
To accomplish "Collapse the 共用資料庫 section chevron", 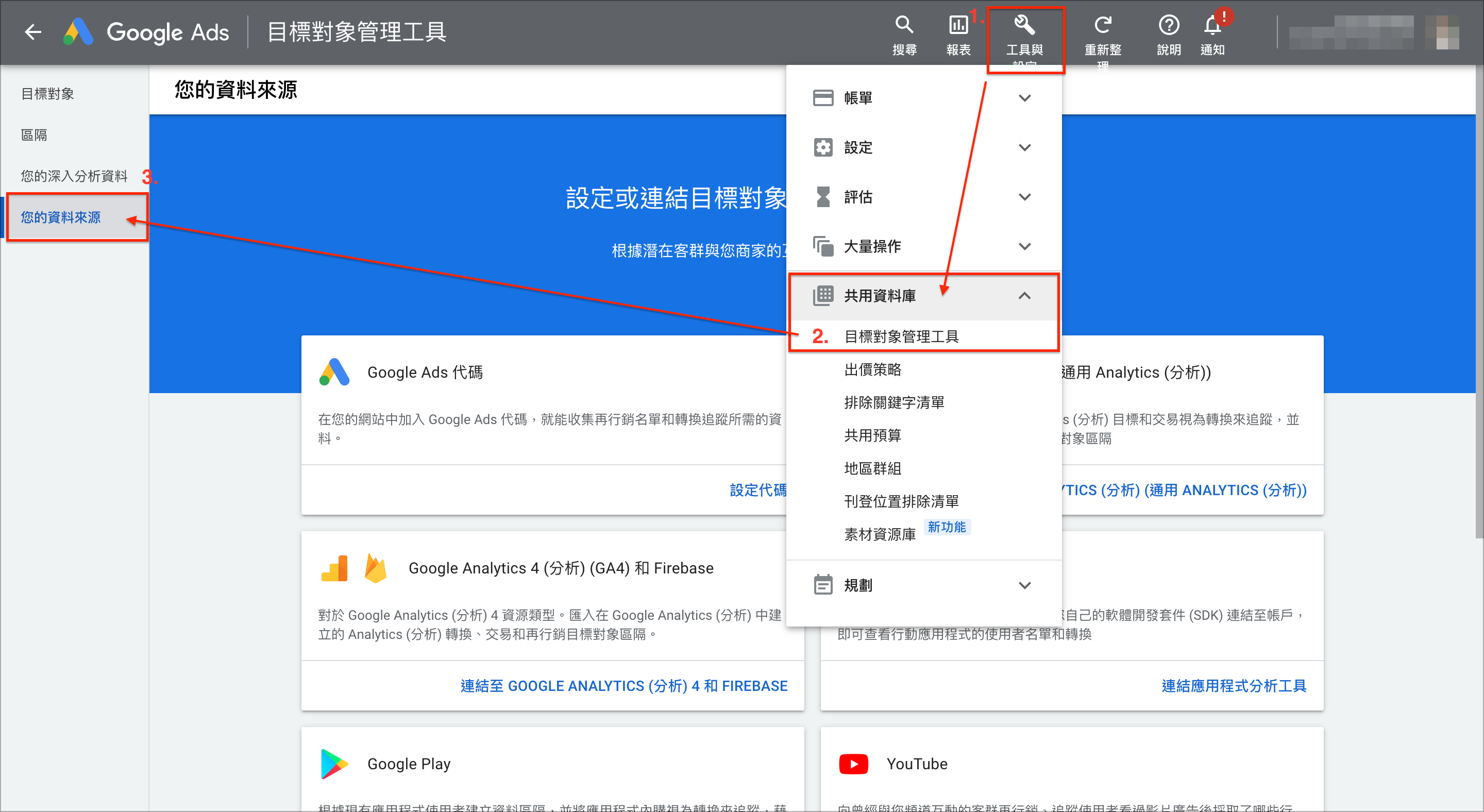I will pos(1024,295).
